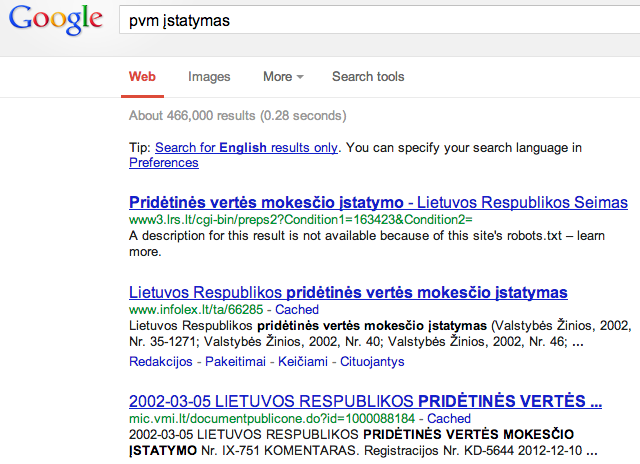Open the Preferences link
640x464 pixels.
click(x=164, y=162)
